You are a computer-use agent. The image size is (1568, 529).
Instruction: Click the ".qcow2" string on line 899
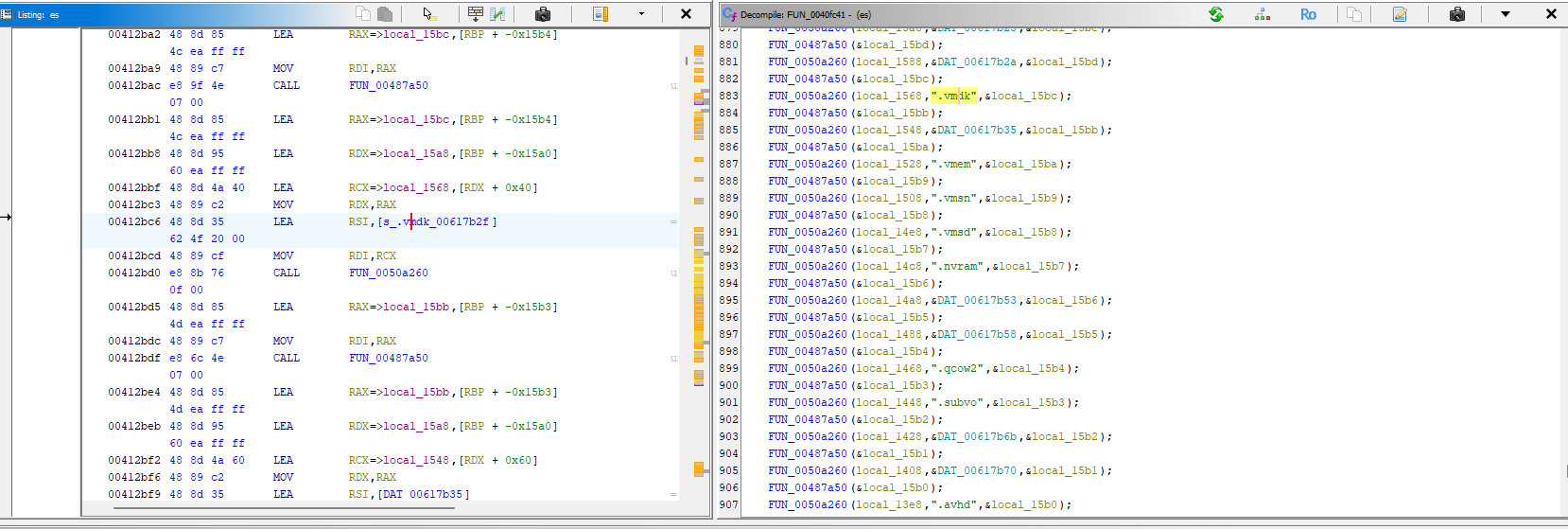point(957,368)
